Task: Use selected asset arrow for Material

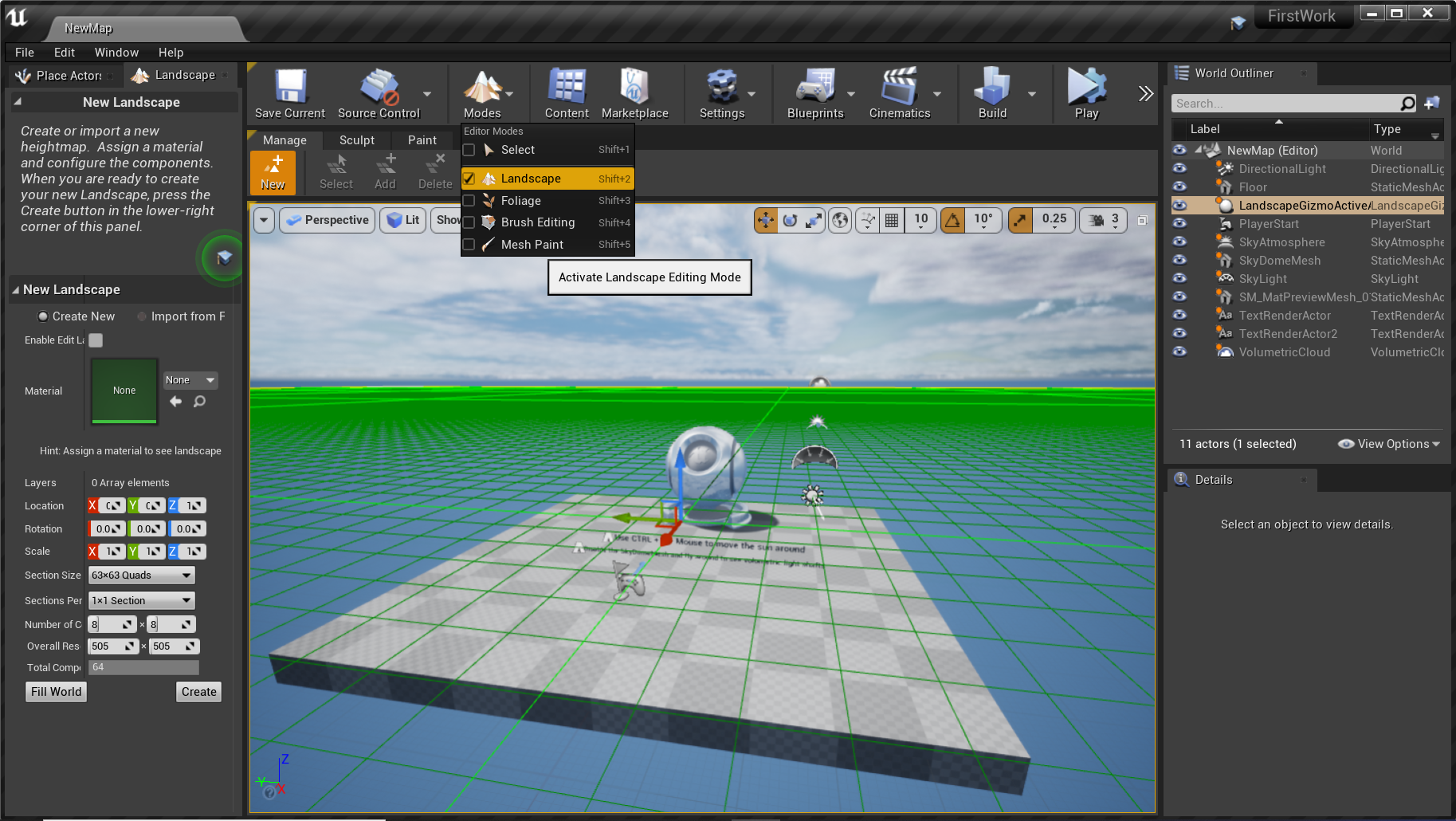Action: coord(176,402)
